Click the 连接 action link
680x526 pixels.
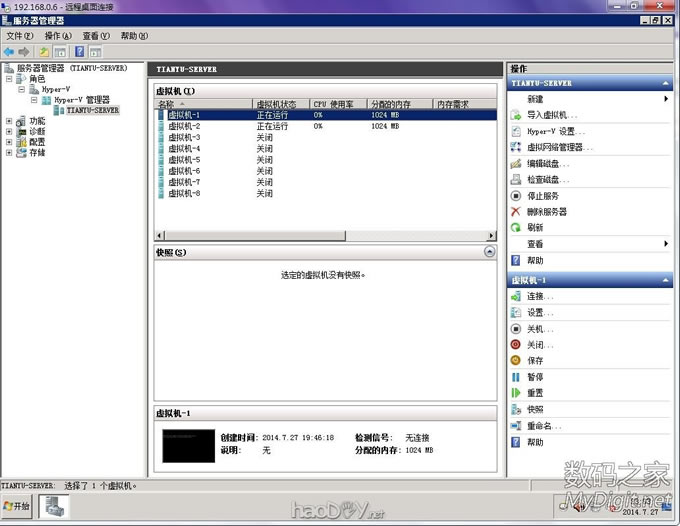540,296
